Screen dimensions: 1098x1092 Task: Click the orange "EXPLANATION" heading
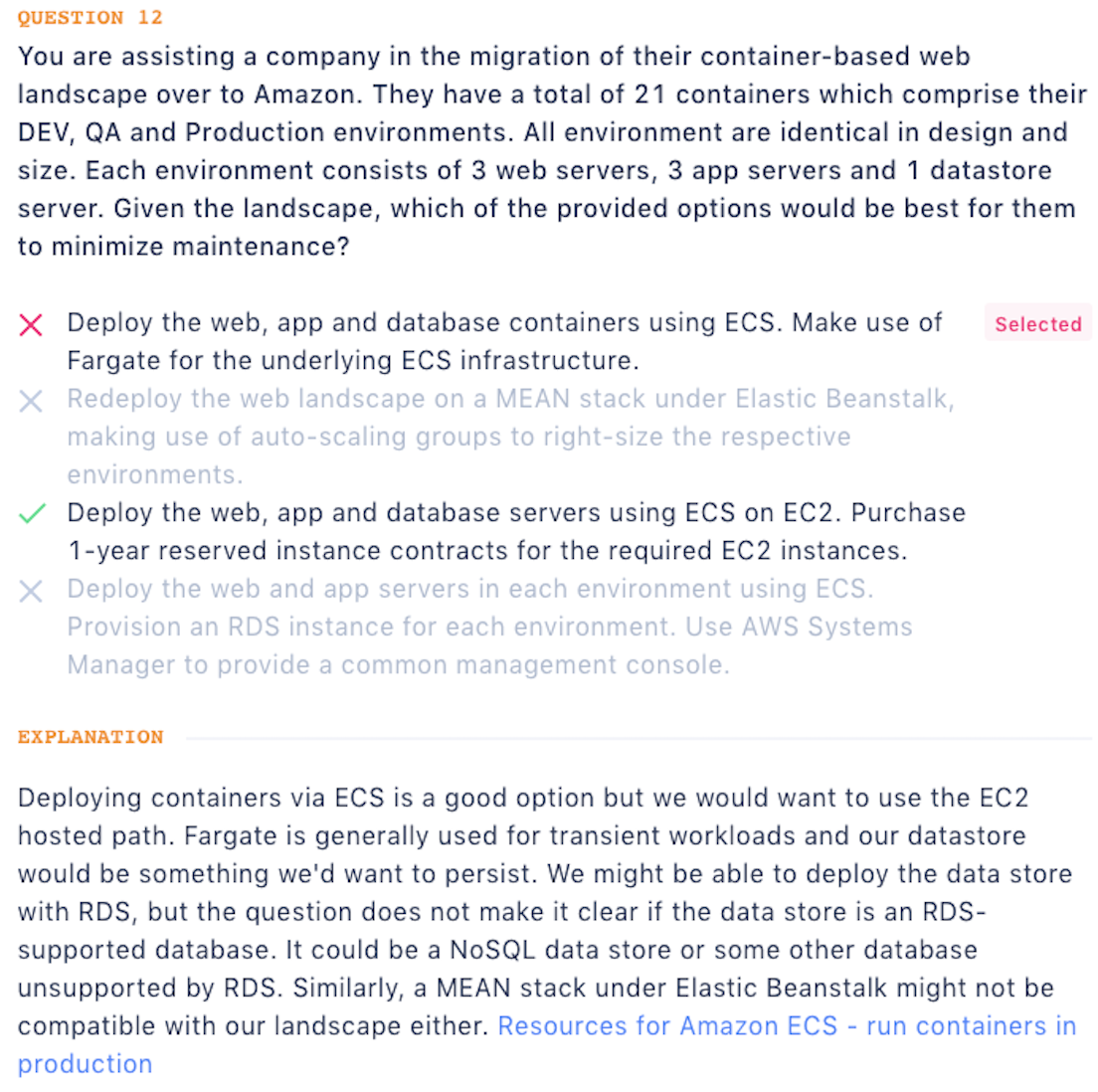(91, 737)
